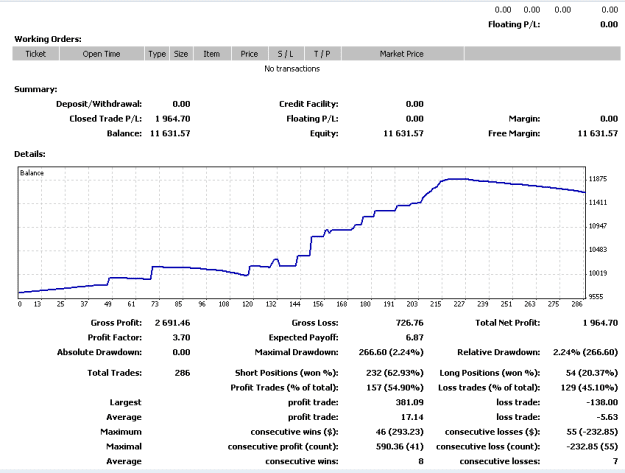
Task: Select consecutive wins value 46 (293.23)
Action: [x=399, y=432]
